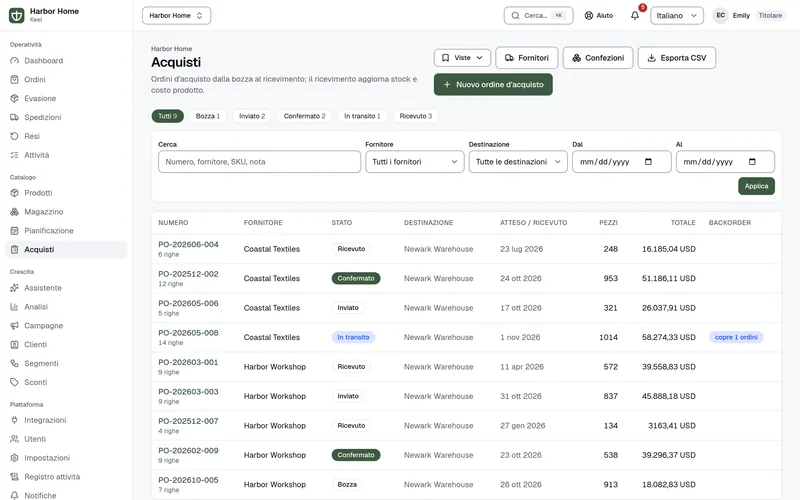Select Acquisti in the sidebar
The height and width of the screenshot is (500, 800).
coord(66,249)
